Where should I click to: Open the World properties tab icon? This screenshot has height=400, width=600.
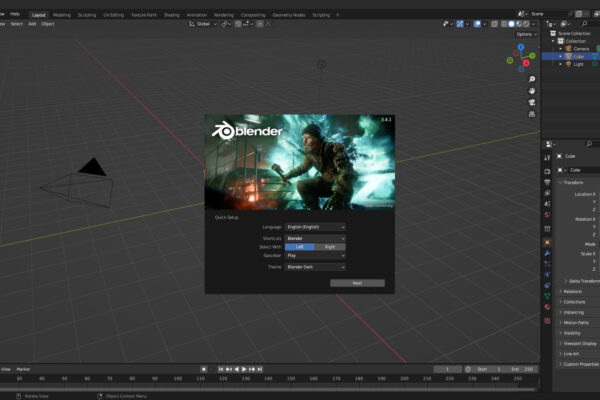(x=547, y=214)
